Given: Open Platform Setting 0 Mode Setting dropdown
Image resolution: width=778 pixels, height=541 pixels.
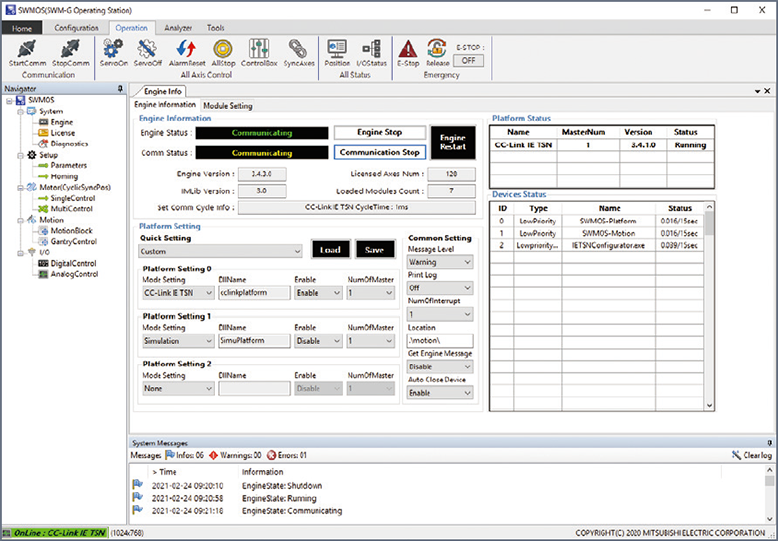Looking at the screenshot, I should 178,293.
